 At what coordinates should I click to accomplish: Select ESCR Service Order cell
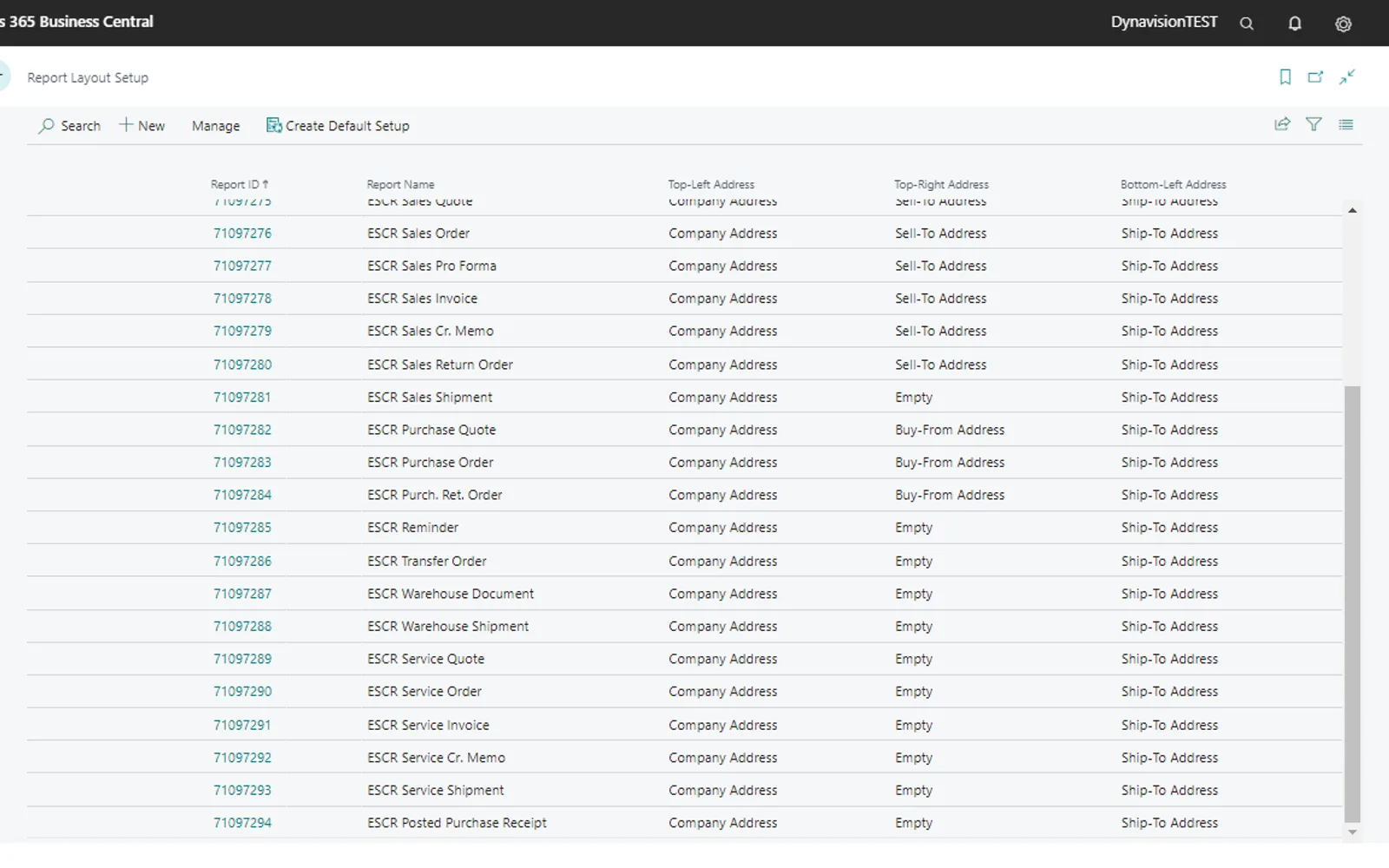(x=425, y=692)
